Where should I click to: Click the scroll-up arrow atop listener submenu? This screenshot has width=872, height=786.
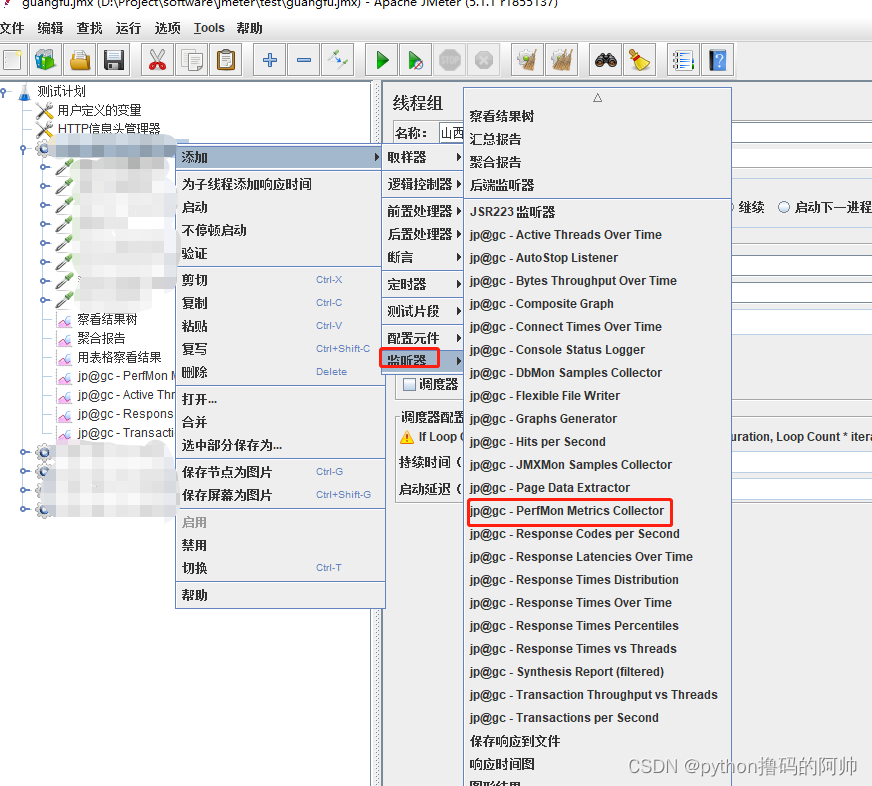pos(597,98)
